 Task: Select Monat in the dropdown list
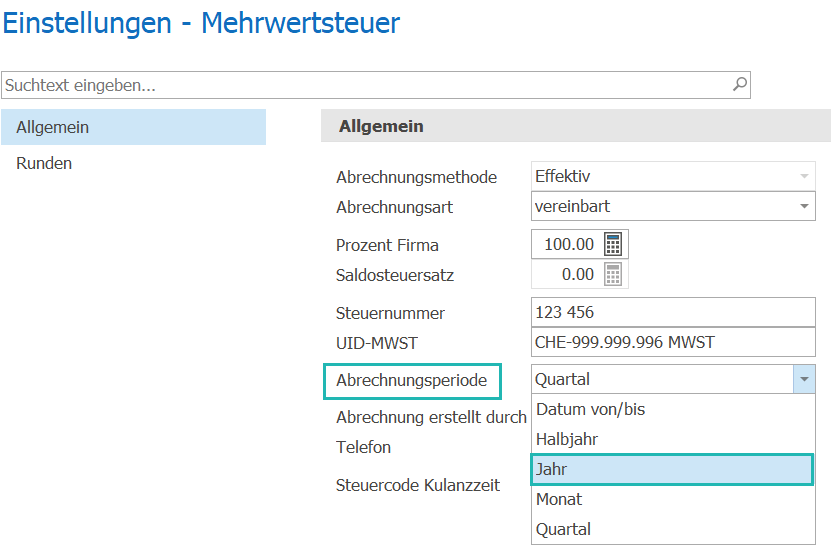[673, 499]
